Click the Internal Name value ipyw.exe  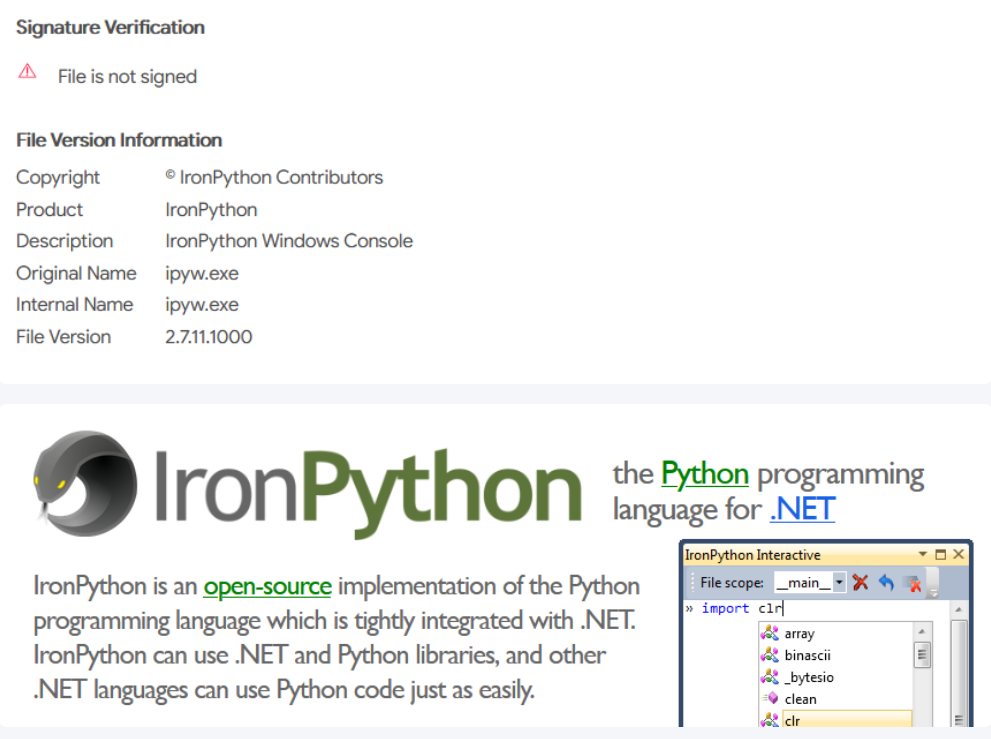202,305
